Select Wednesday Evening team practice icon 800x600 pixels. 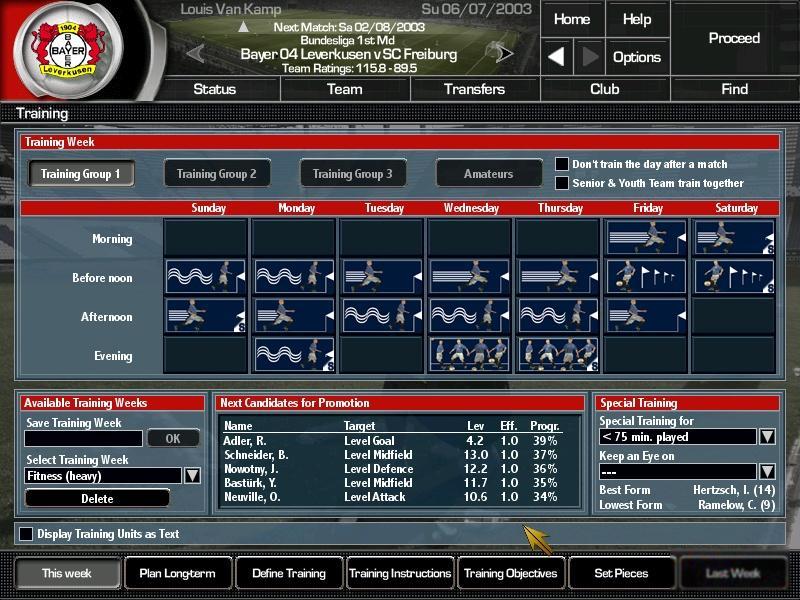(470, 355)
